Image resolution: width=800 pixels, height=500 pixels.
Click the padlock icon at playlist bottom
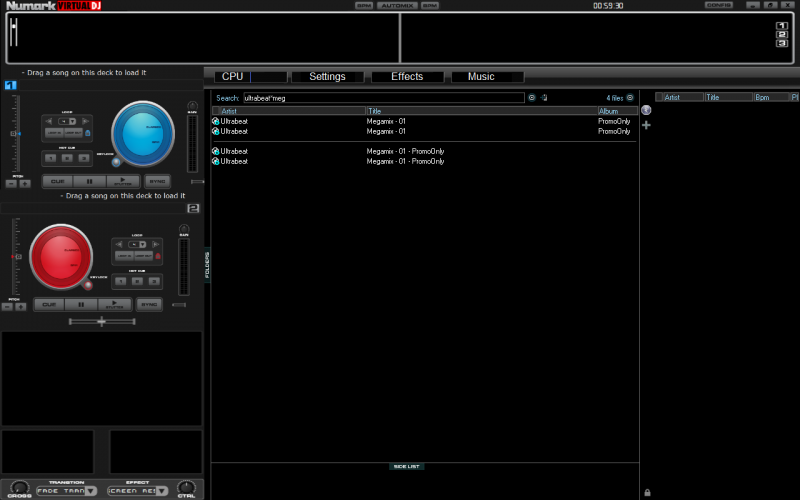click(x=647, y=492)
